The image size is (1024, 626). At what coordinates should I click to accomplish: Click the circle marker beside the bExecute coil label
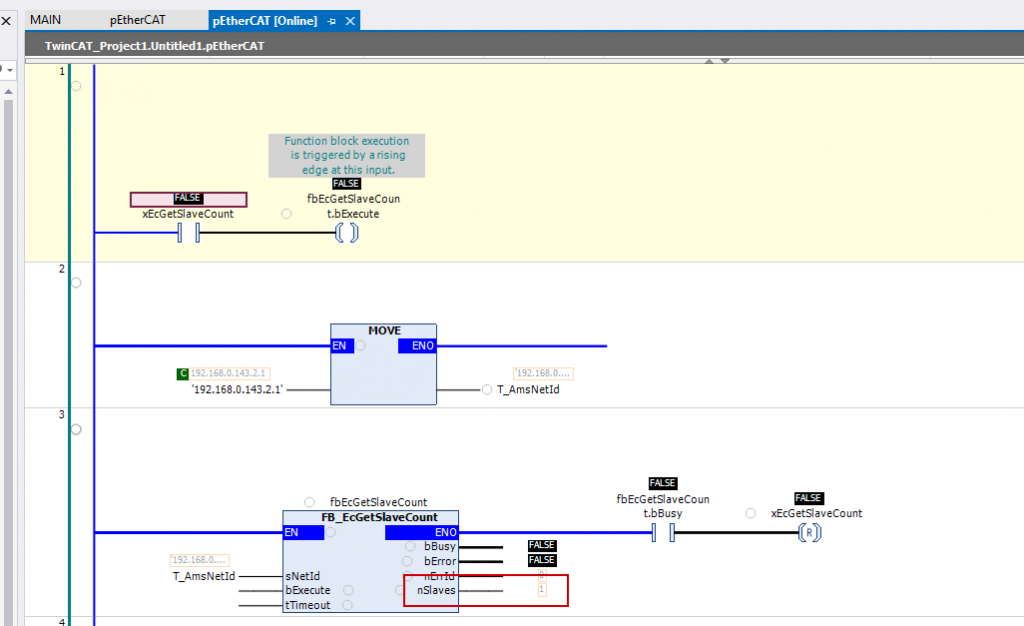pyautogui.click(x=286, y=213)
